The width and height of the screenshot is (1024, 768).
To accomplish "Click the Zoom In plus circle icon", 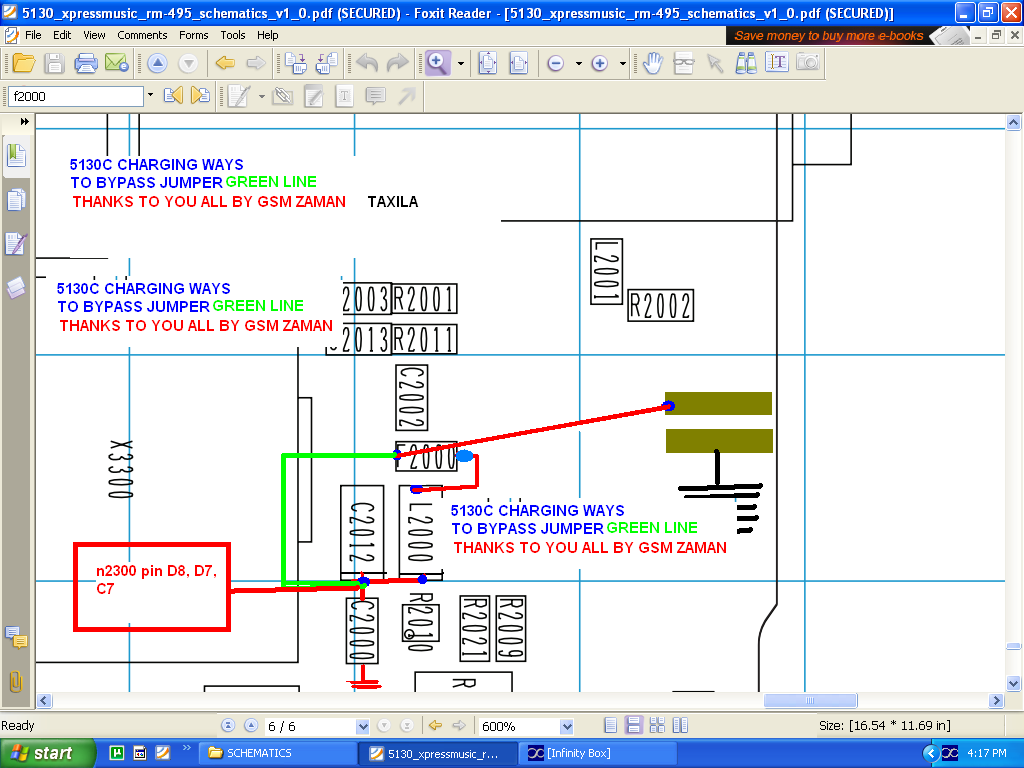I will click(600, 63).
